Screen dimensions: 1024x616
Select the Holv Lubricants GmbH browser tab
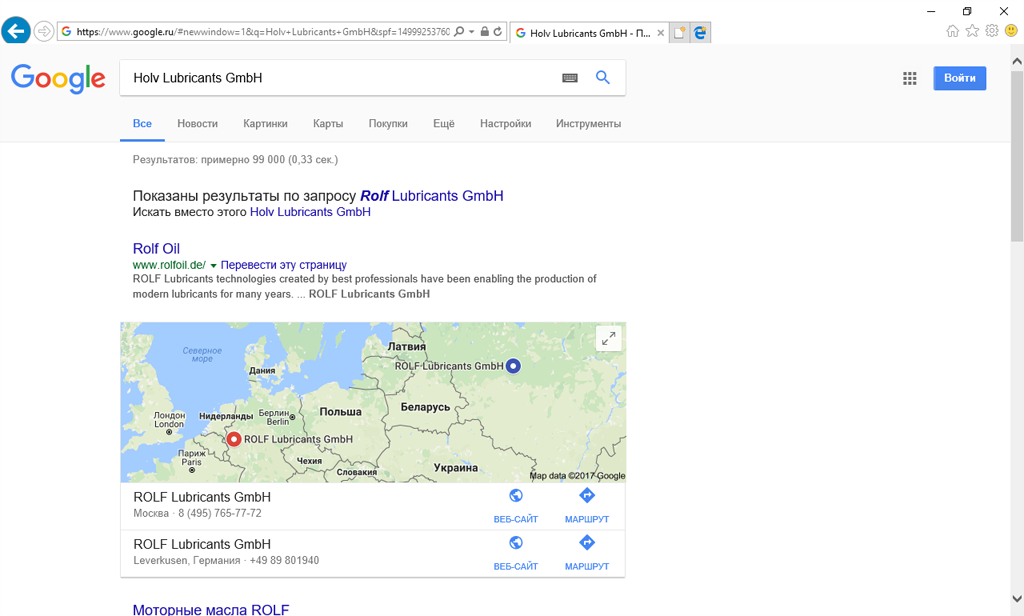coord(589,33)
